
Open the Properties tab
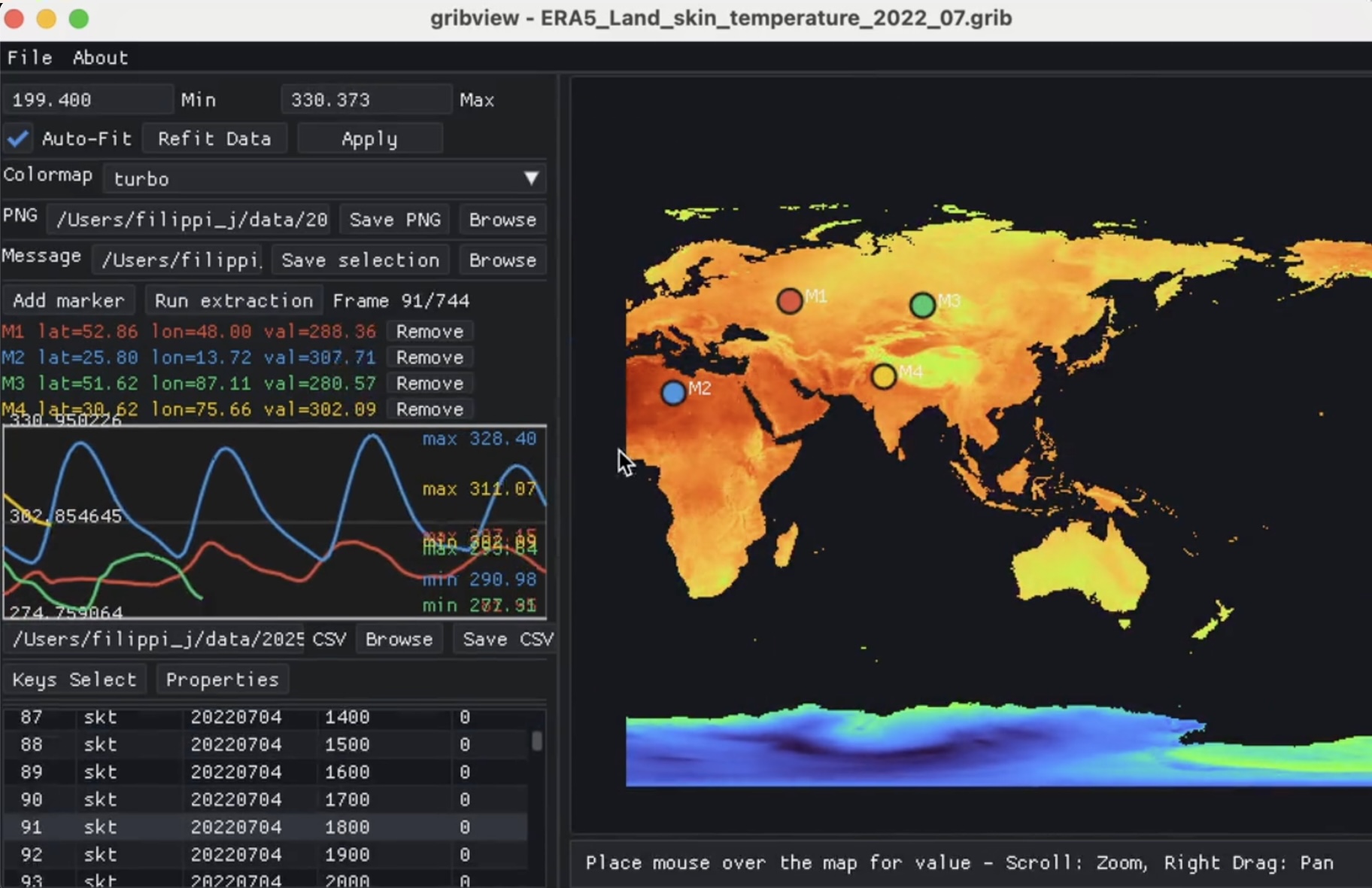tap(223, 680)
